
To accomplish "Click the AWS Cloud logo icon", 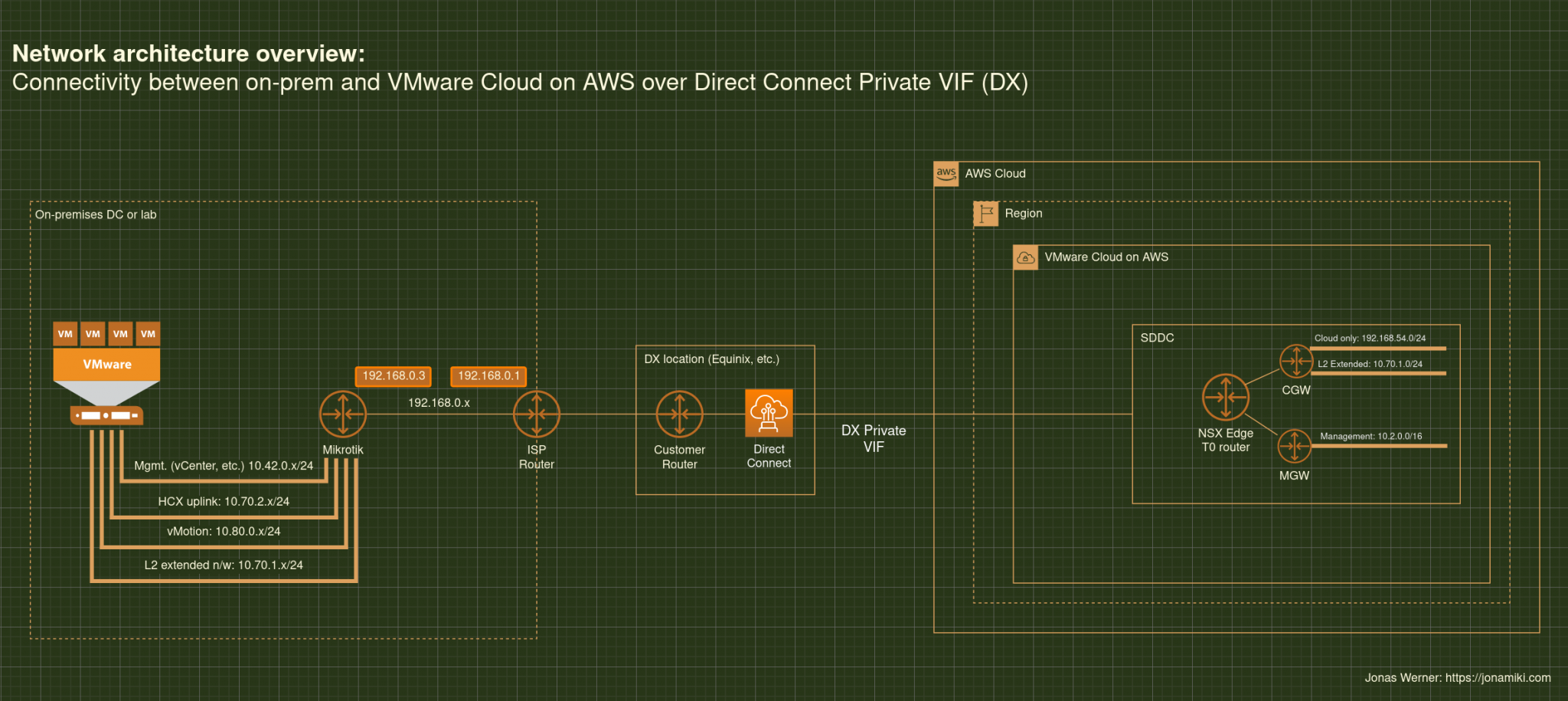I will tap(946, 174).
